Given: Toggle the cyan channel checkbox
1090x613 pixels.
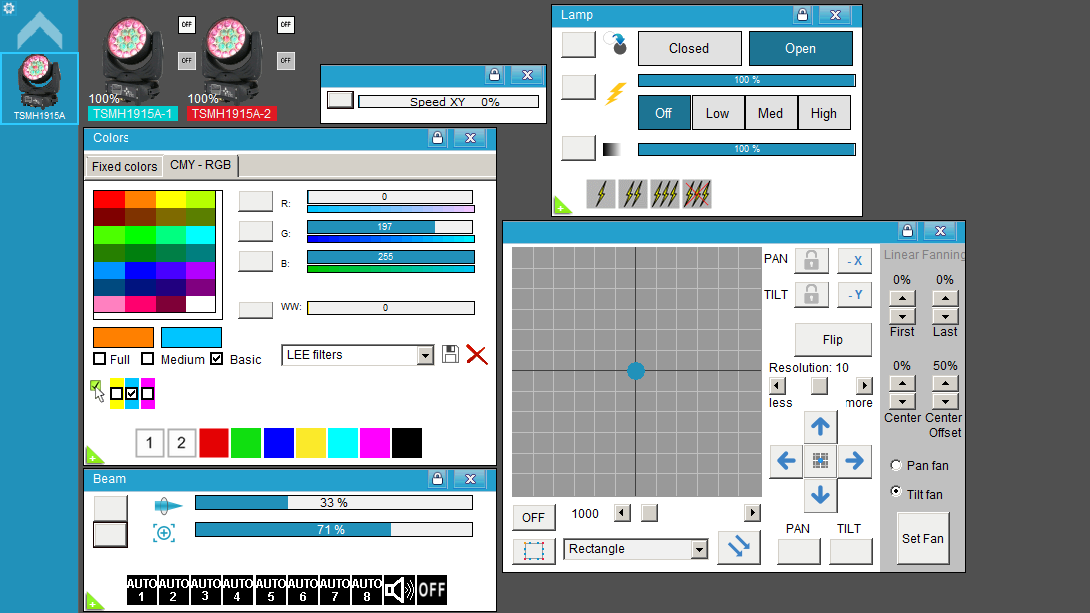Looking at the screenshot, I should point(132,393).
